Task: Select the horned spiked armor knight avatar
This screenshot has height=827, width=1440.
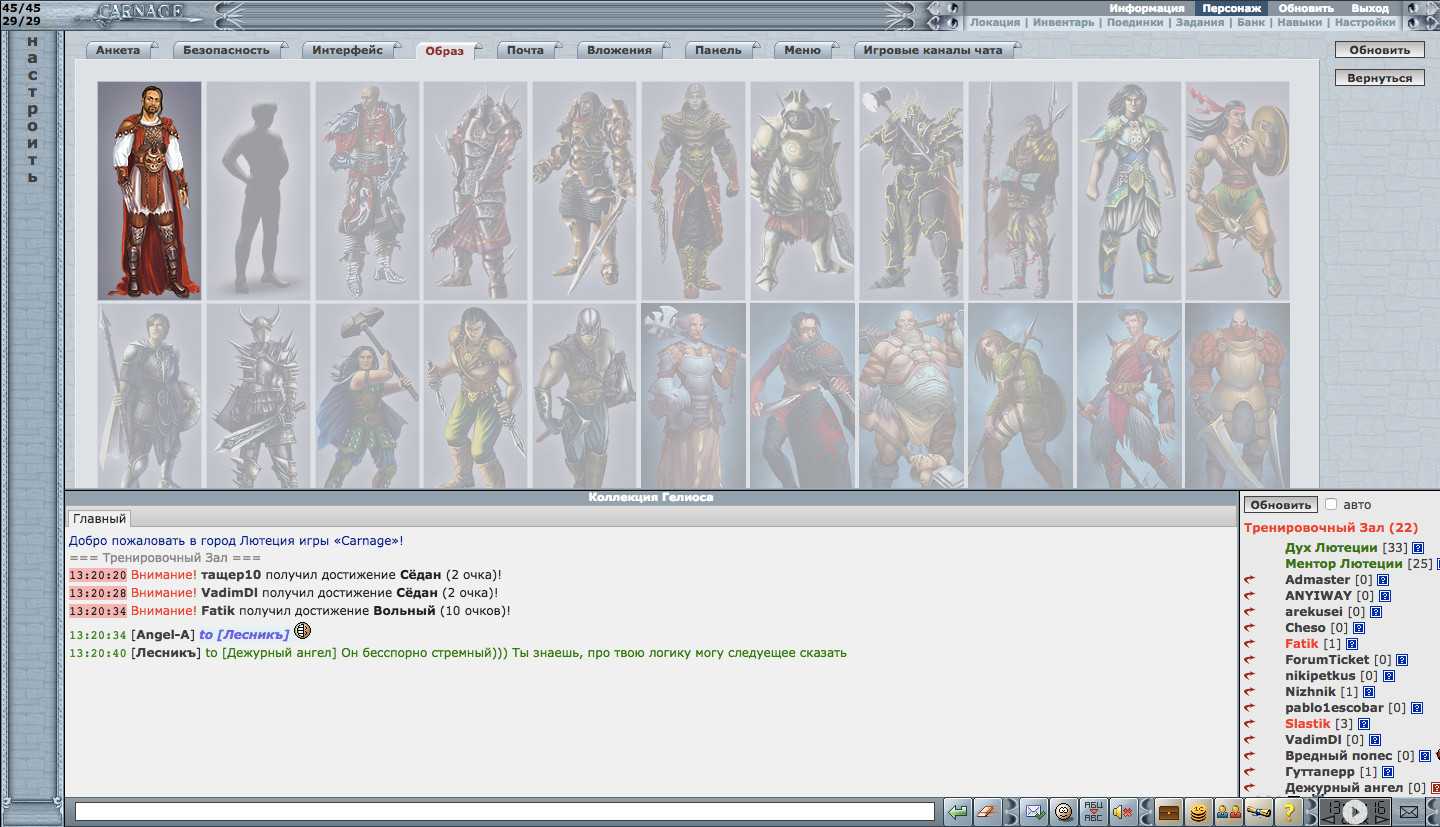Action: click(258, 396)
